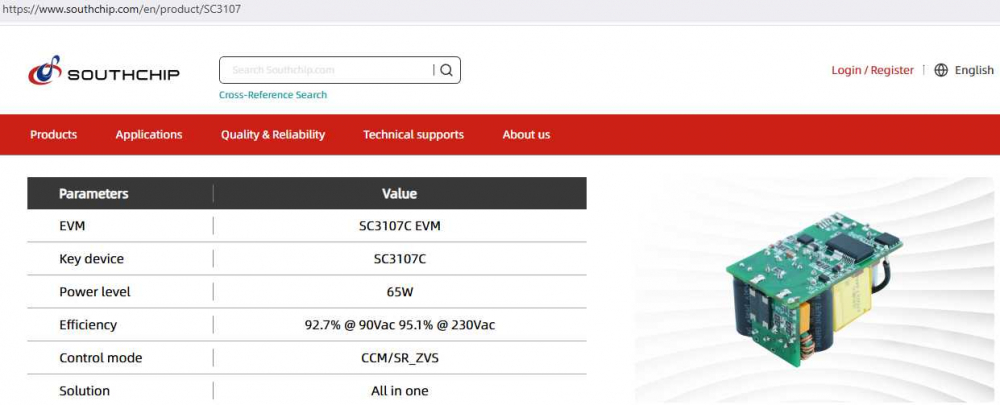The image size is (1000, 405).
Task: Click the globe language icon
Action: (941, 70)
